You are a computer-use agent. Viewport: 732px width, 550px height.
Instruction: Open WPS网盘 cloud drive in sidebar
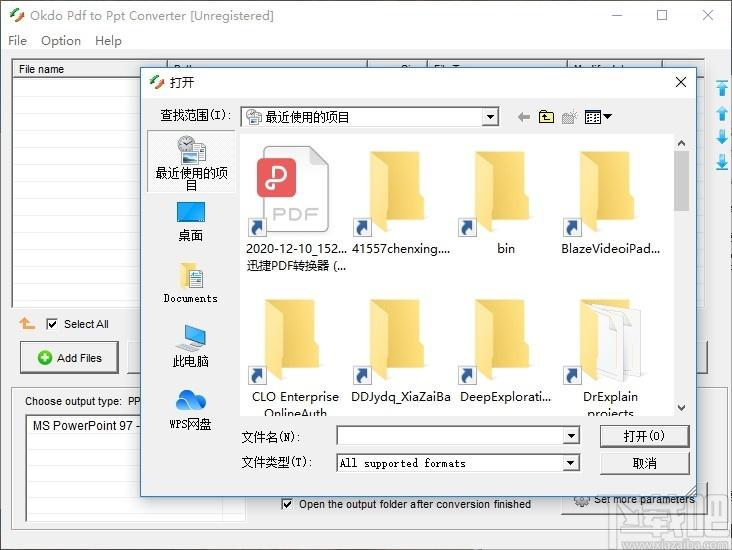pyautogui.click(x=190, y=409)
